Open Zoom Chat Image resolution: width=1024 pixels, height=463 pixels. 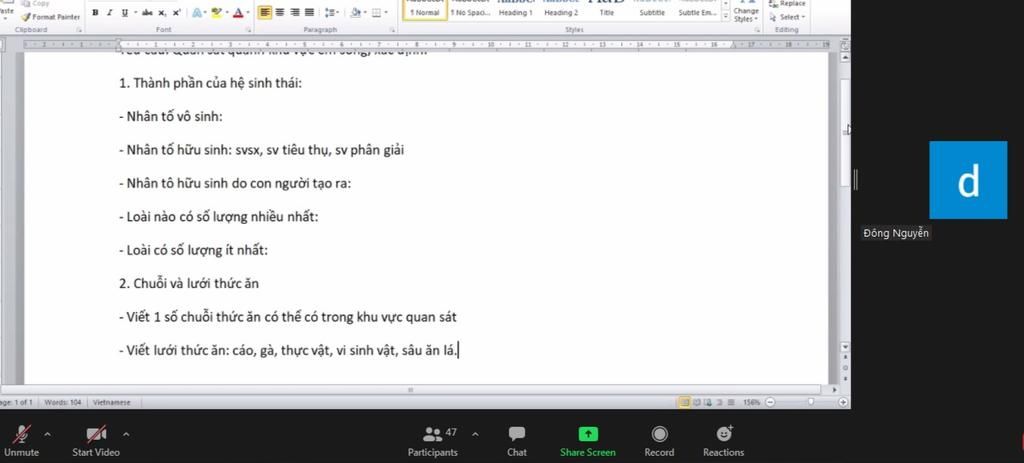517,440
